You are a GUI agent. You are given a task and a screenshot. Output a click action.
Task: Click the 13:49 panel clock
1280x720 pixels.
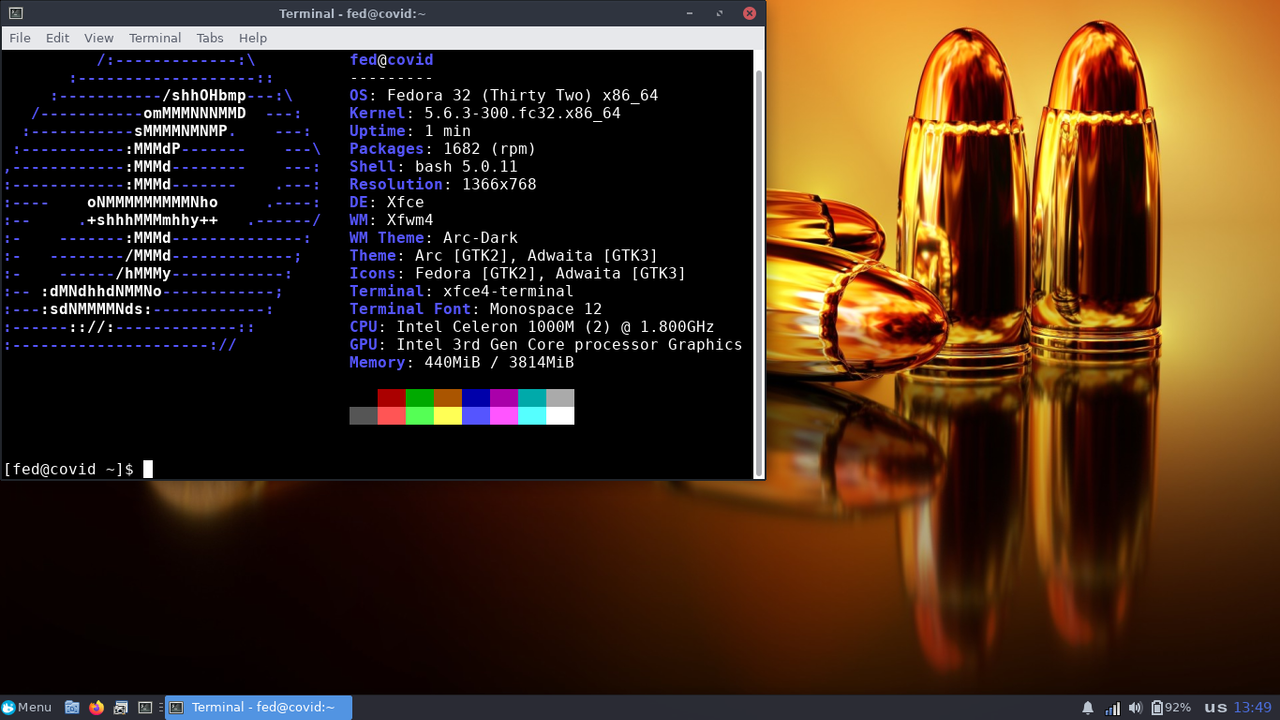pyautogui.click(x=1253, y=707)
